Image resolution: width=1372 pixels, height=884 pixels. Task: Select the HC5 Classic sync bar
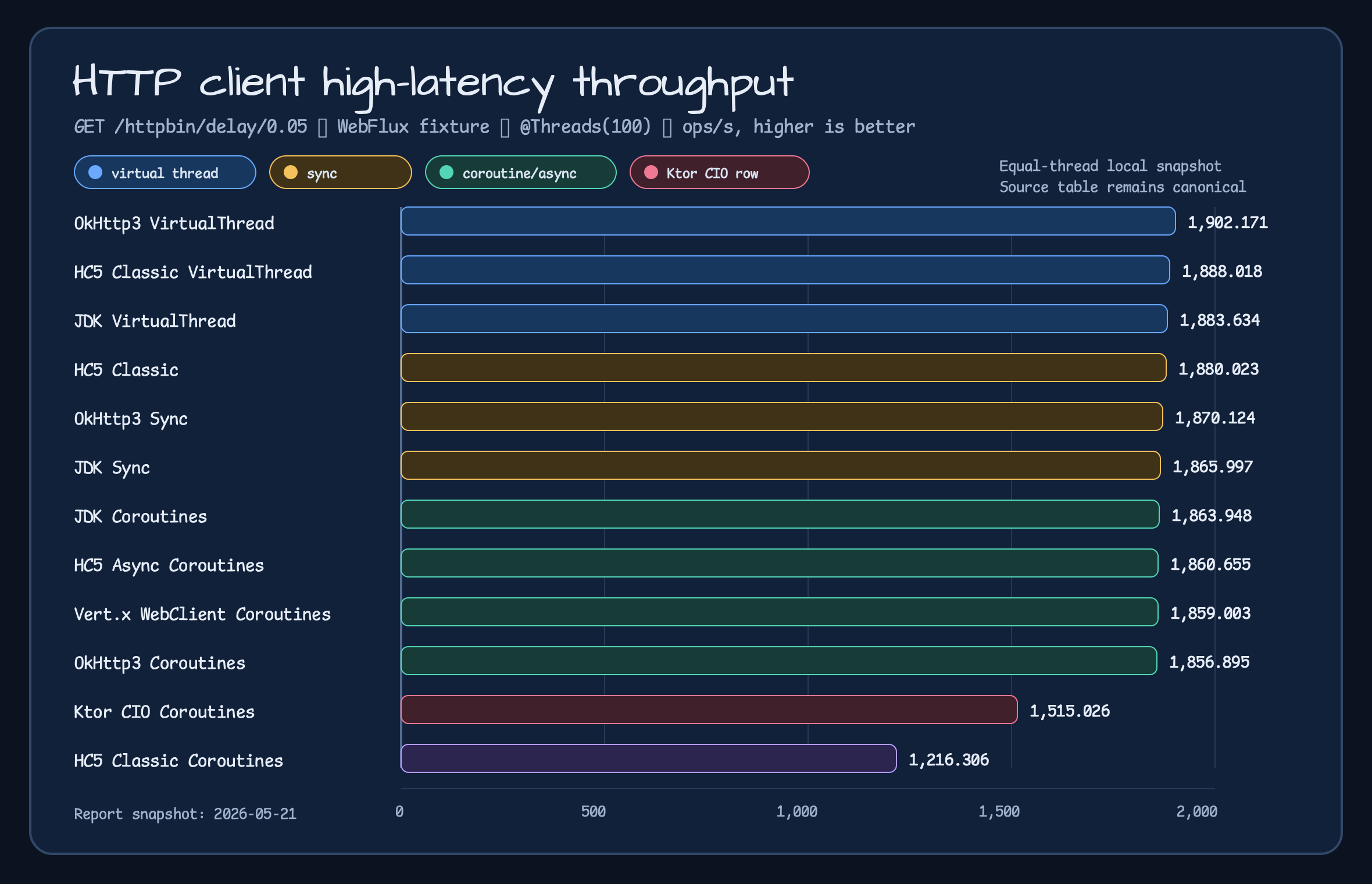tap(784, 368)
